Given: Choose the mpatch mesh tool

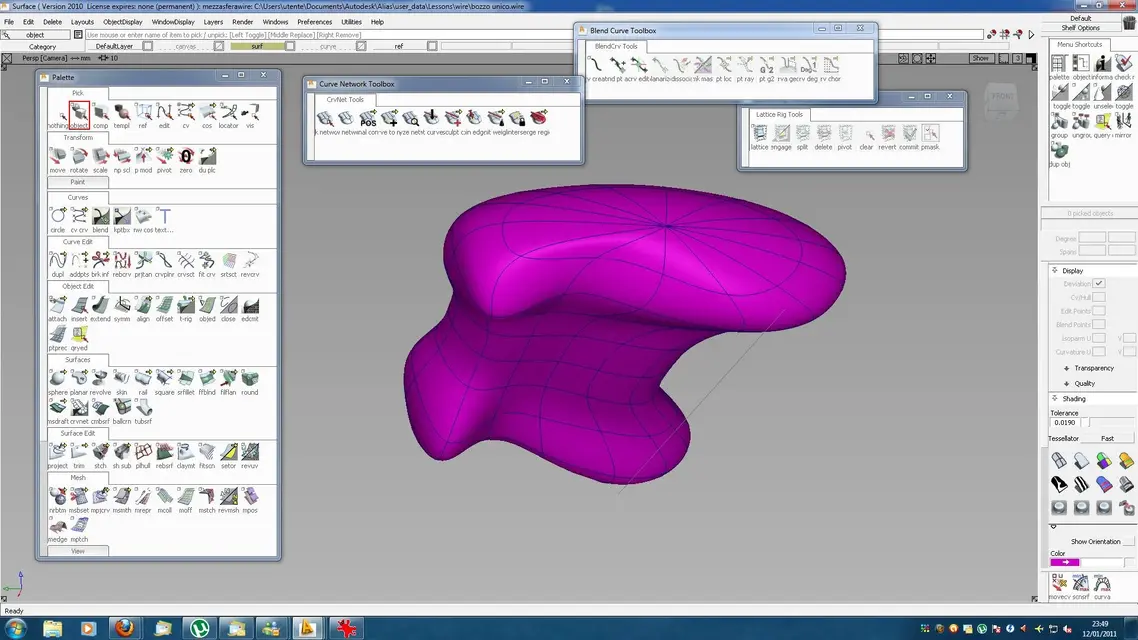Looking at the screenshot, I should pos(79,528).
